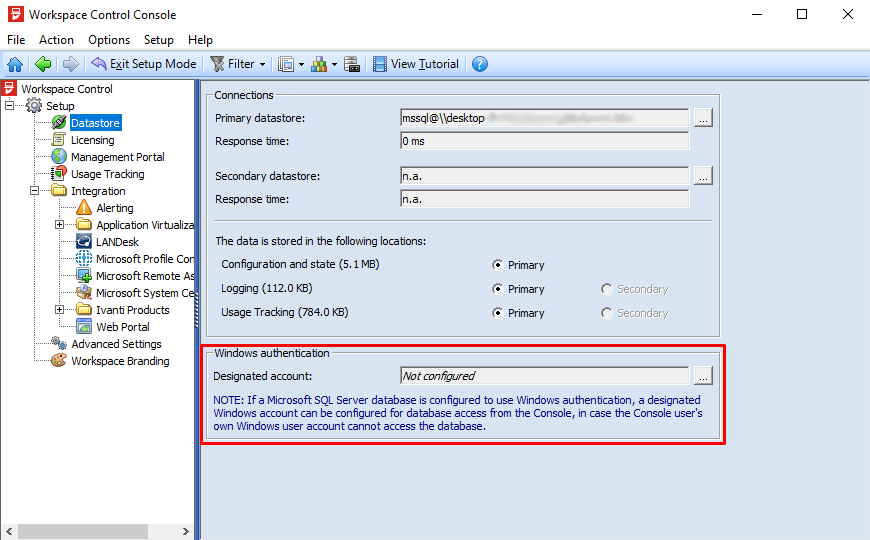Viewport: 870px width, 540px height.
Task: Select LANDesk in the tree
Action: [x=117, y=242]
